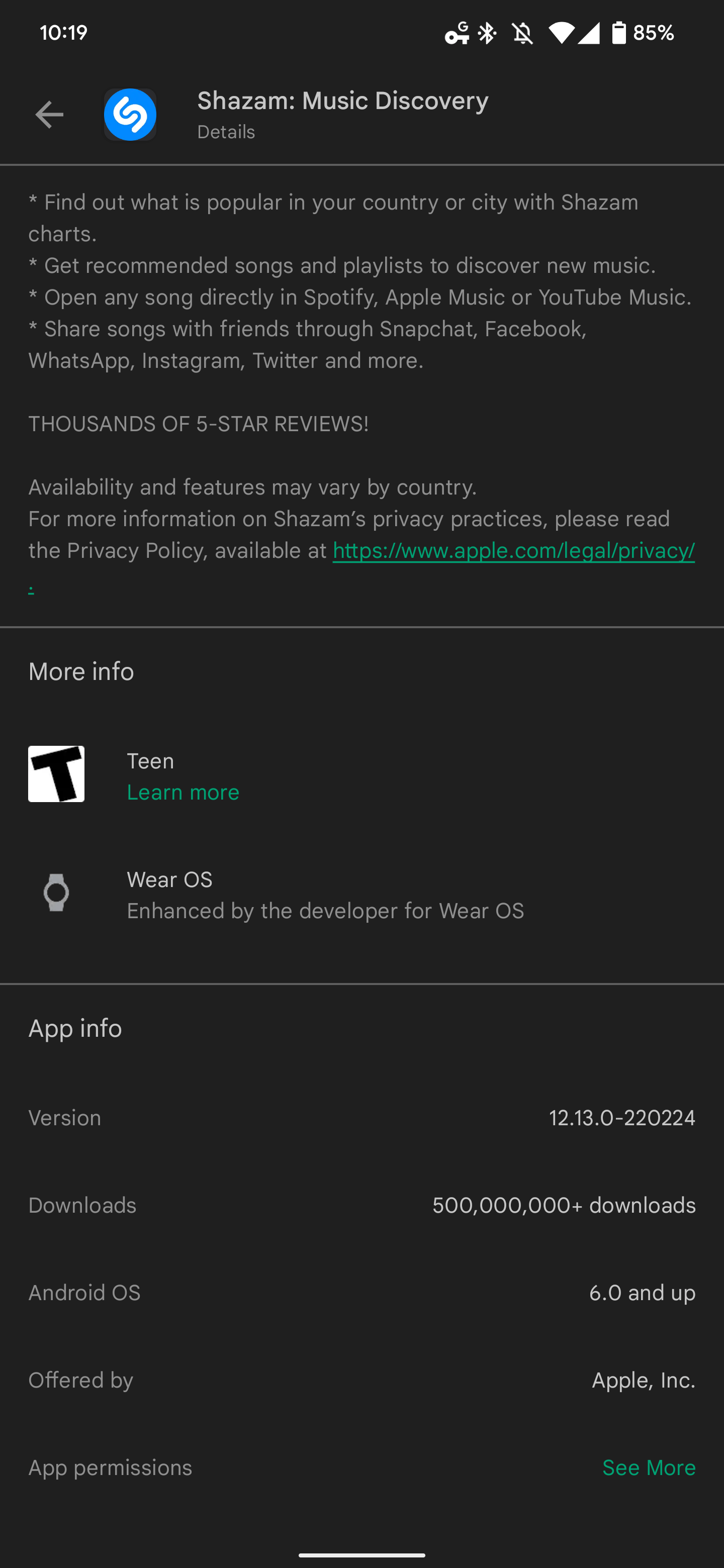Viewport: 724px width, 1568px height.
Task: Tap the Wear OS watch icon
Action: coord(56,893)
